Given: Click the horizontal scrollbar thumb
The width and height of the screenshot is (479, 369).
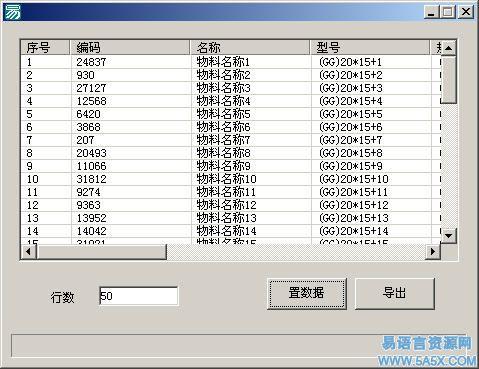Looking at the screenshot, I should pos(101,251).
